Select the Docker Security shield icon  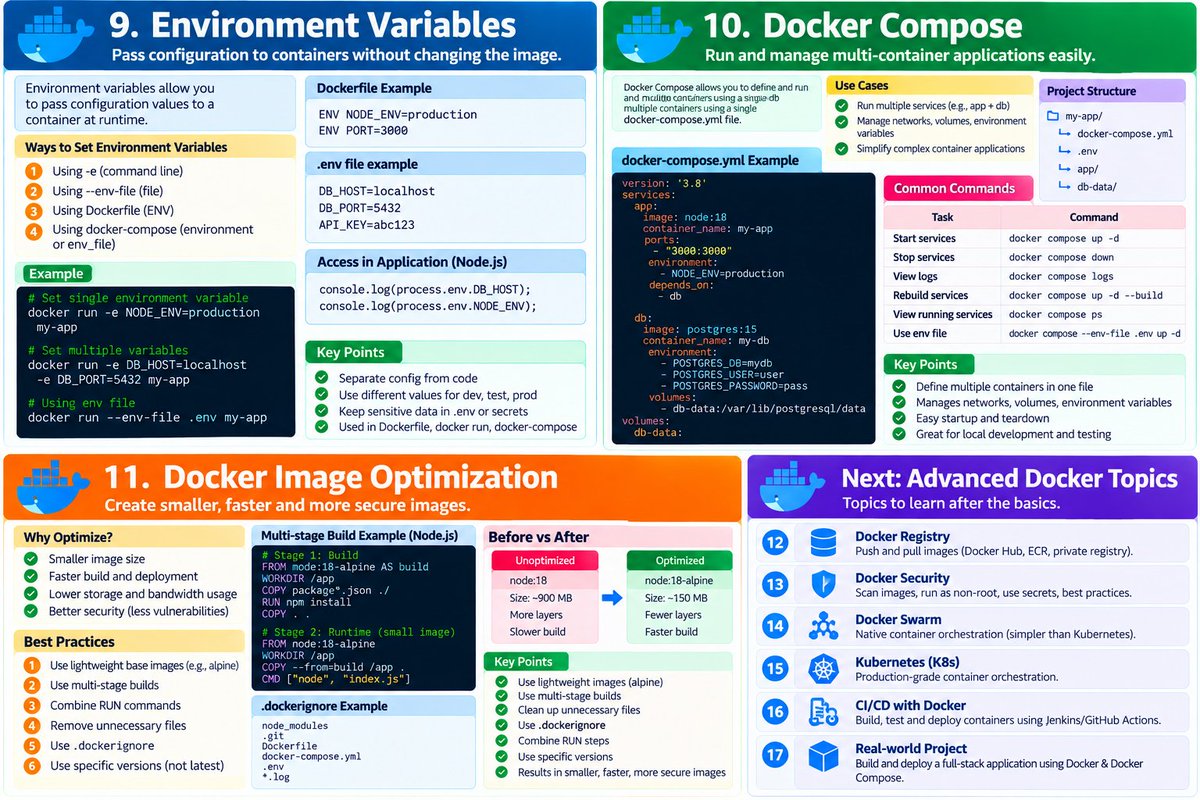(x=823, y=585)
